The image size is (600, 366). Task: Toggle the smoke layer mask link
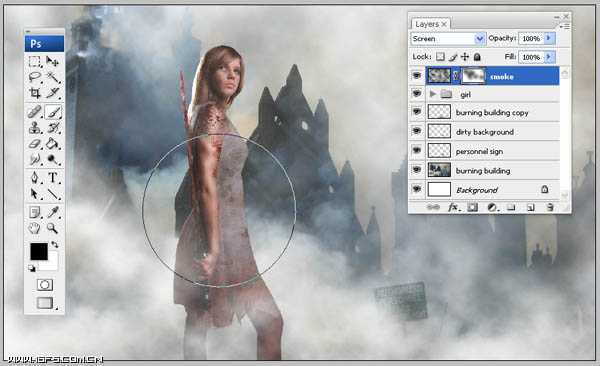click(456, 76)
